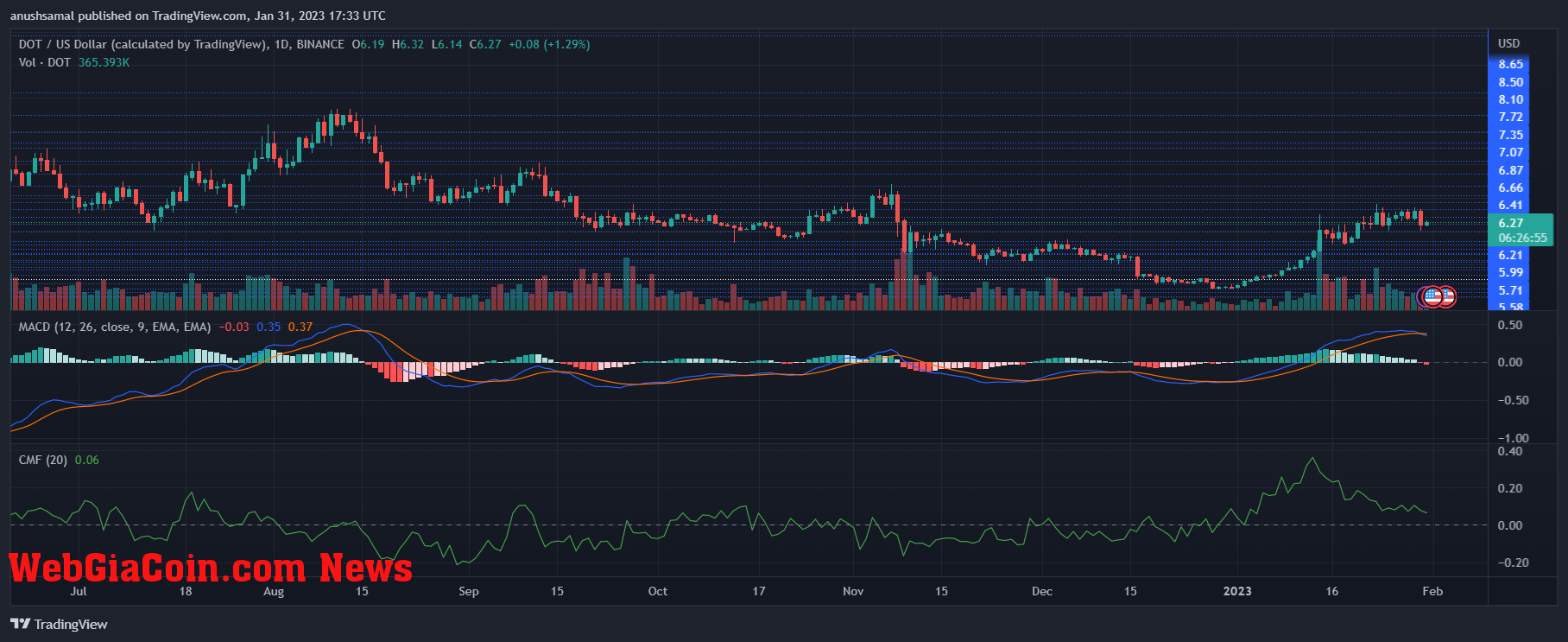Click the Sep label on time axis

[x=469, y=591]
